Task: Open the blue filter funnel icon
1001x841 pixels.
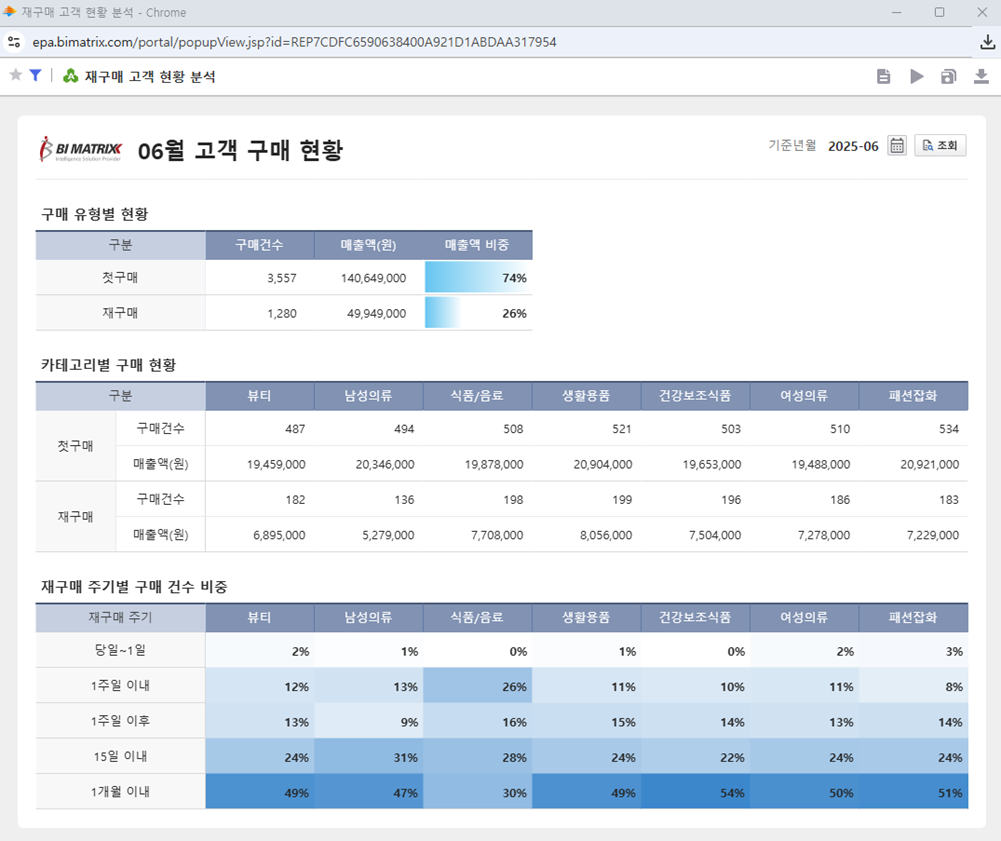Action: click(35, 75)
